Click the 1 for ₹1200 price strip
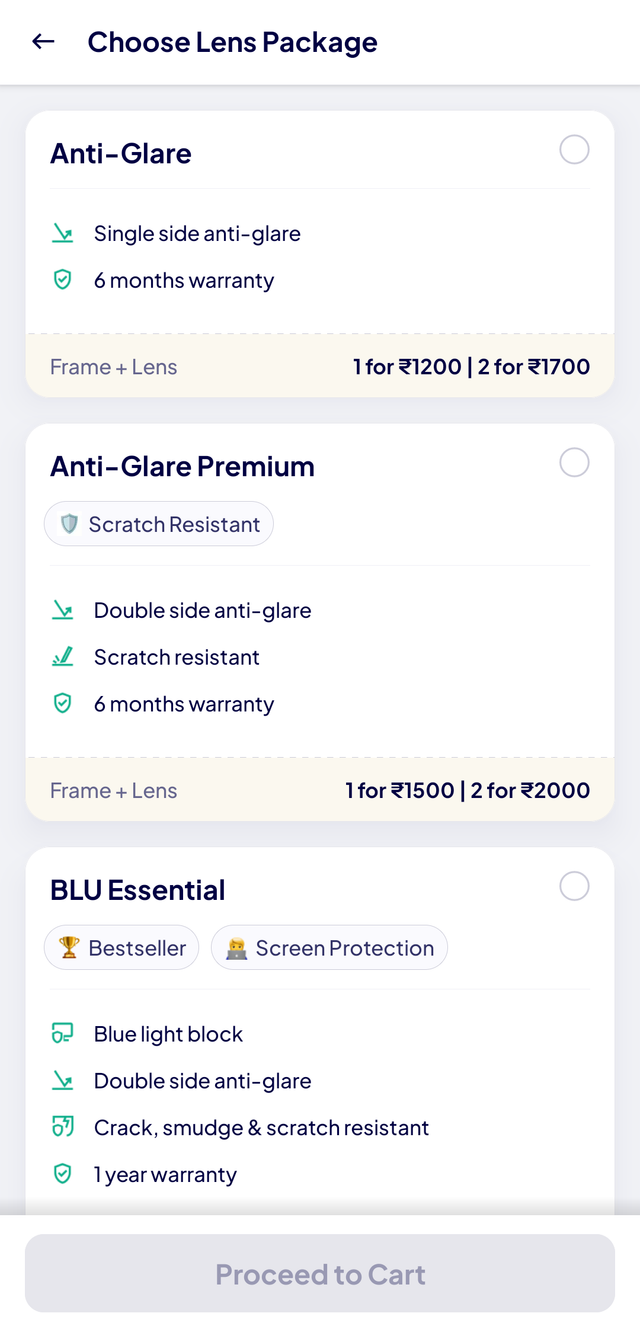640x1337 pixels. pyautogui.click(x=320, y=367)
